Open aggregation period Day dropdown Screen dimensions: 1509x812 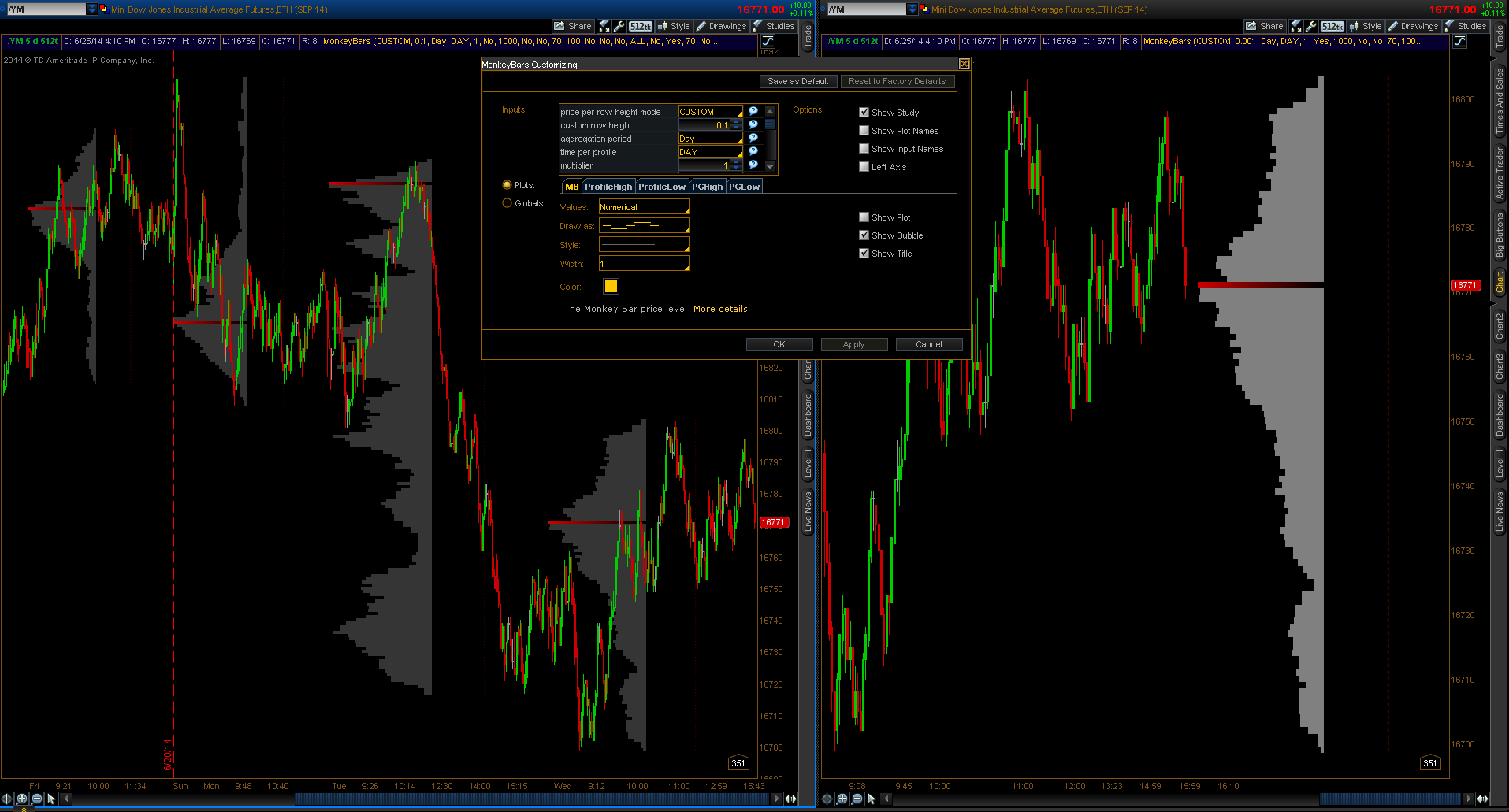711,139
